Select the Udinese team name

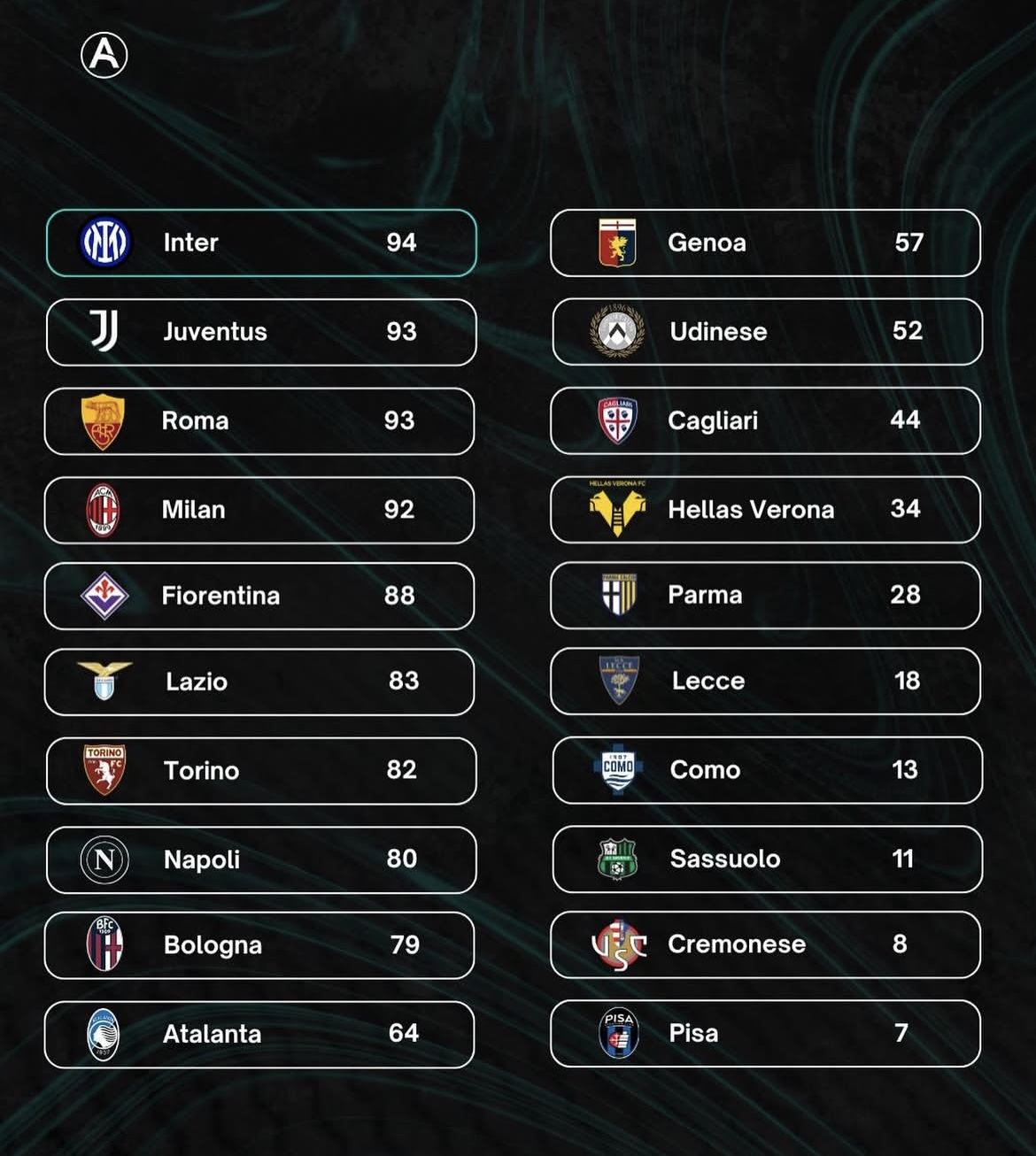(718, 332)
